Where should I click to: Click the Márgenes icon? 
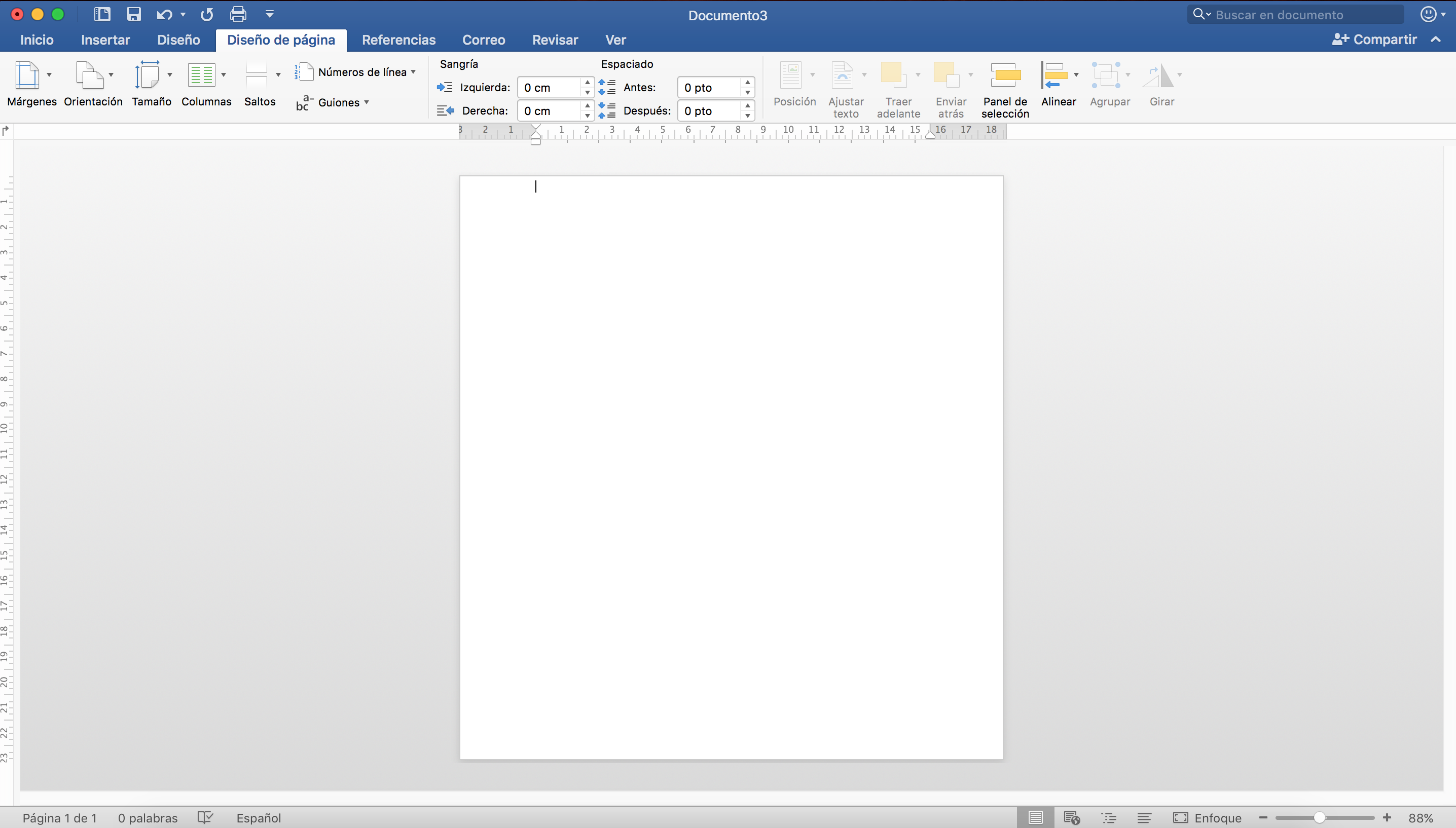[27, 76]
